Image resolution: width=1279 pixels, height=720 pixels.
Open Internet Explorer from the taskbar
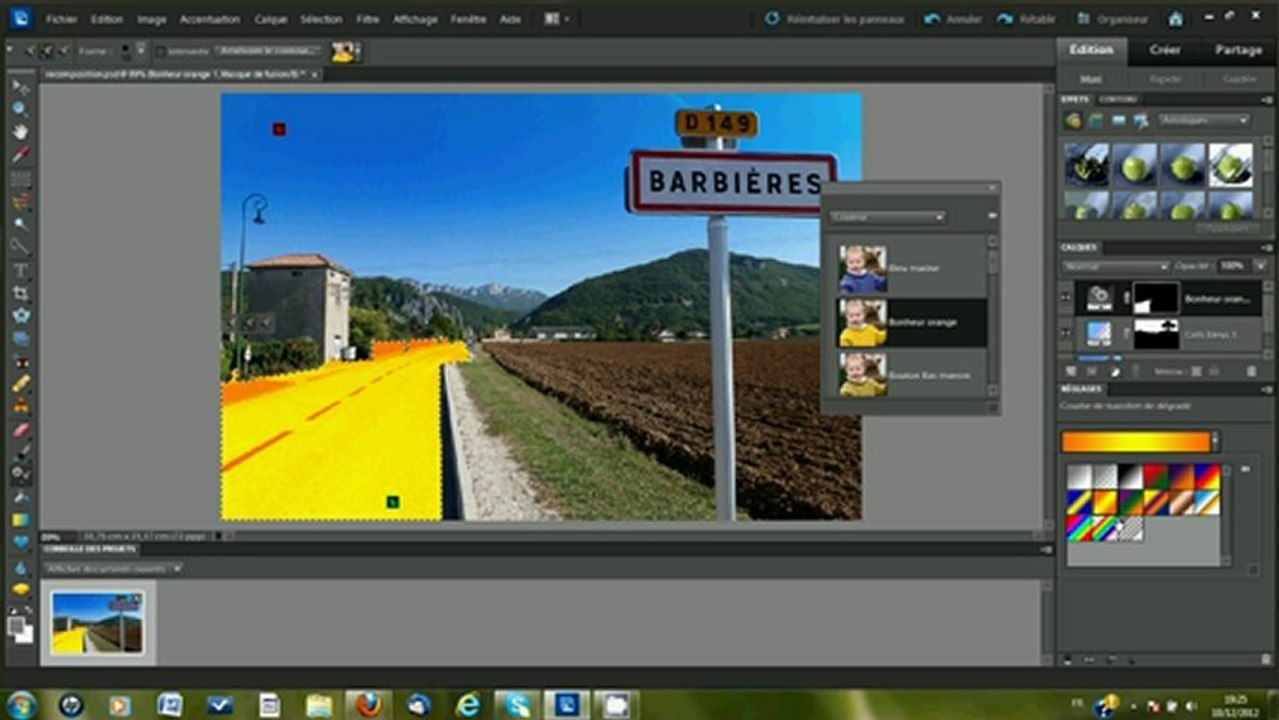point(468,705)
